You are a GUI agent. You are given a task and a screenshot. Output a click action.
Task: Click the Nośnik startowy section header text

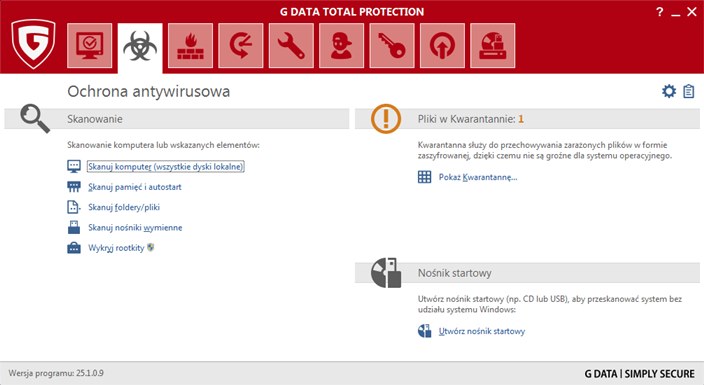(x=454, y=273)
